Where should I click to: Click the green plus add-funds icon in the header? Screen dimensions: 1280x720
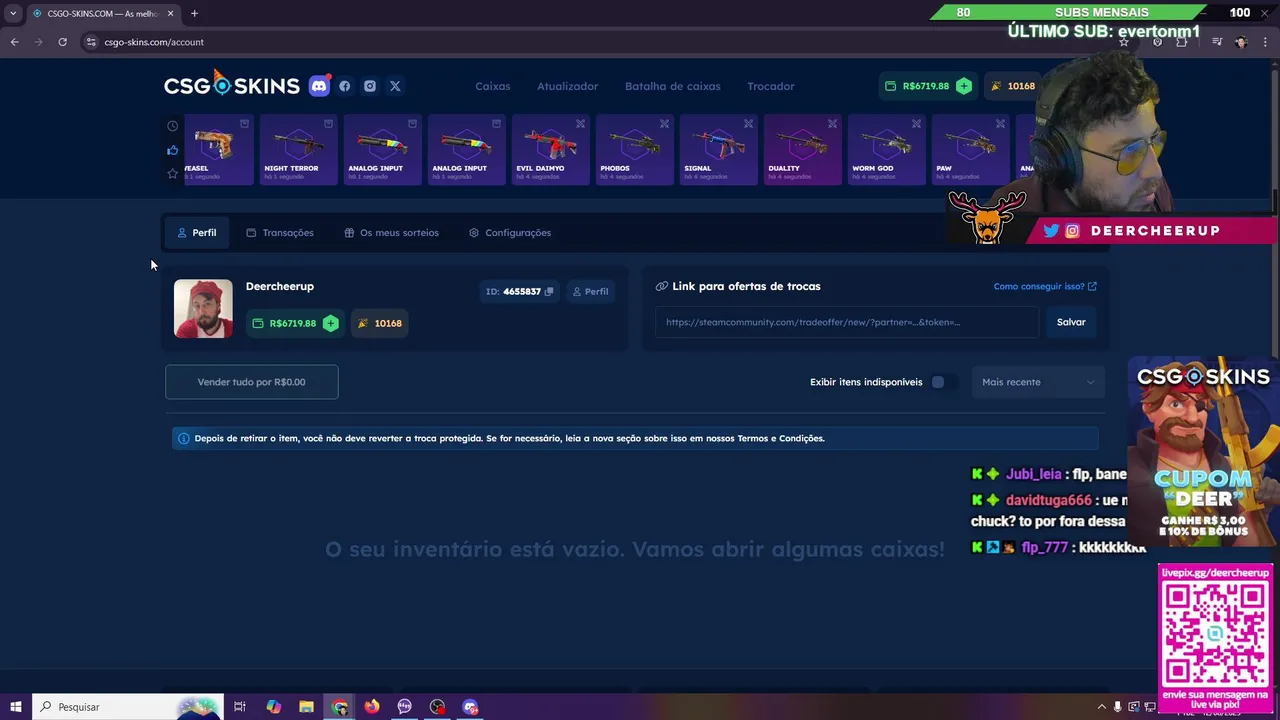[x=964, y=86]
